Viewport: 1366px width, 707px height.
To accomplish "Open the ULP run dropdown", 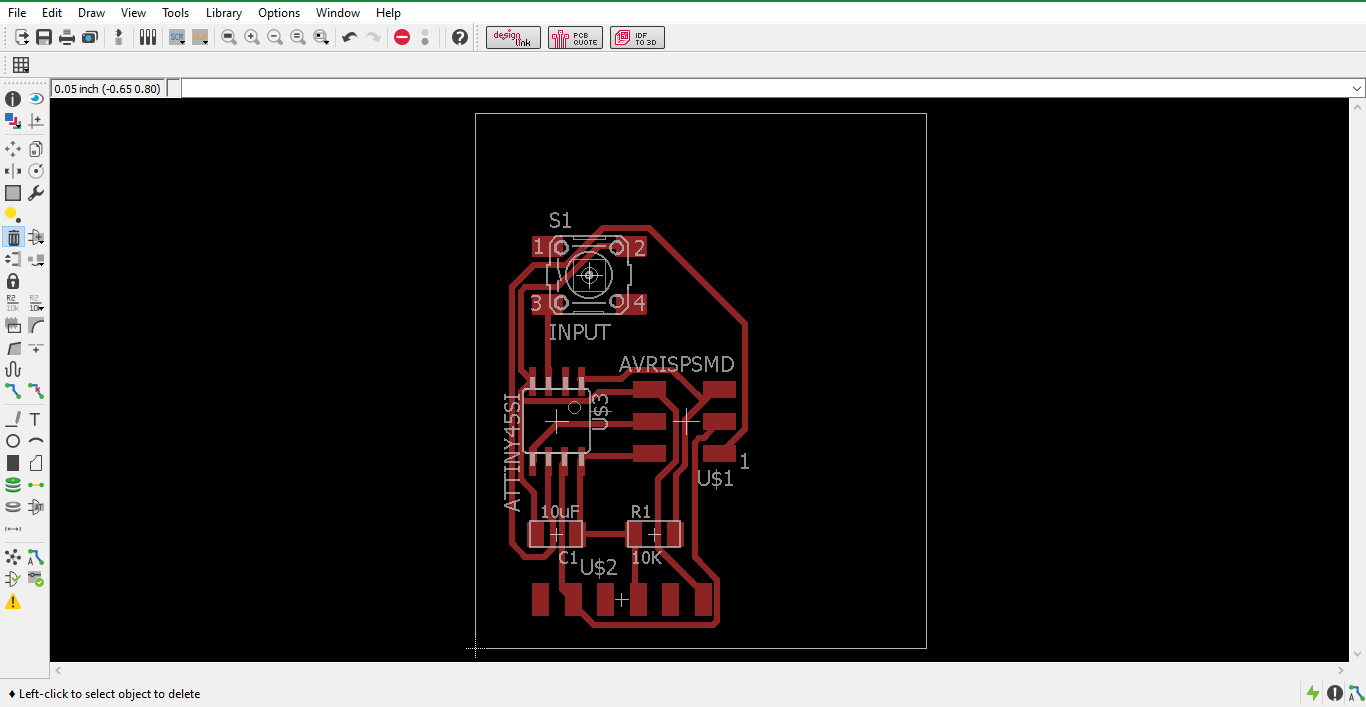I will point(200,37).
